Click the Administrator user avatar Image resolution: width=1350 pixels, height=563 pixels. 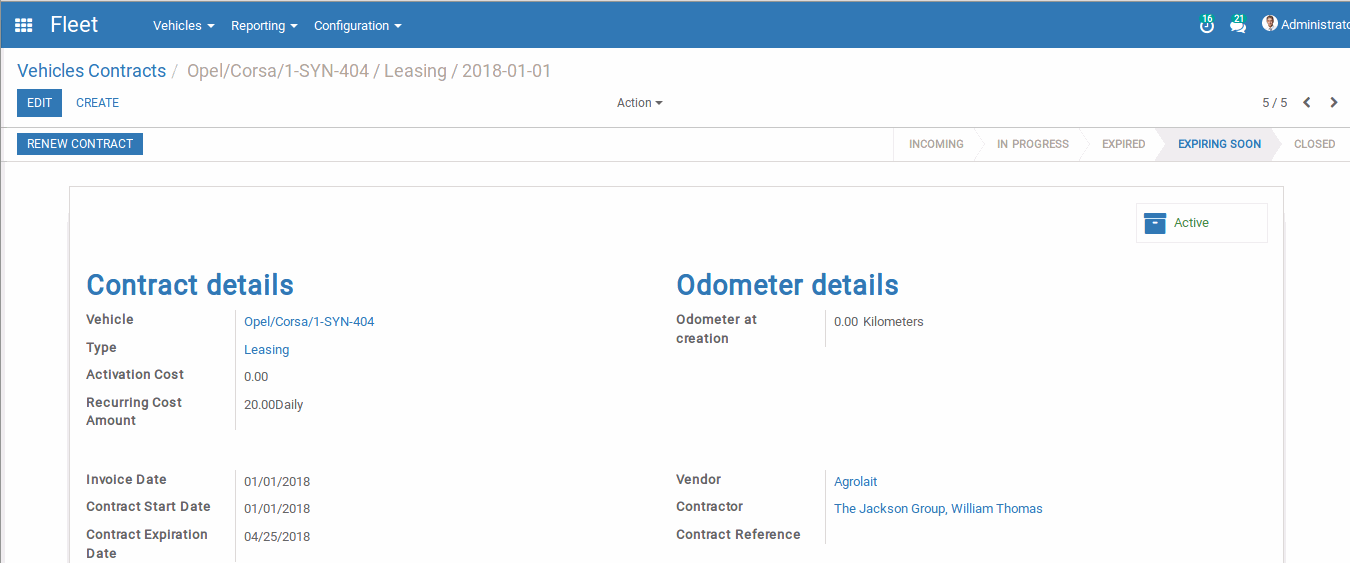[x=1270, y=24]
